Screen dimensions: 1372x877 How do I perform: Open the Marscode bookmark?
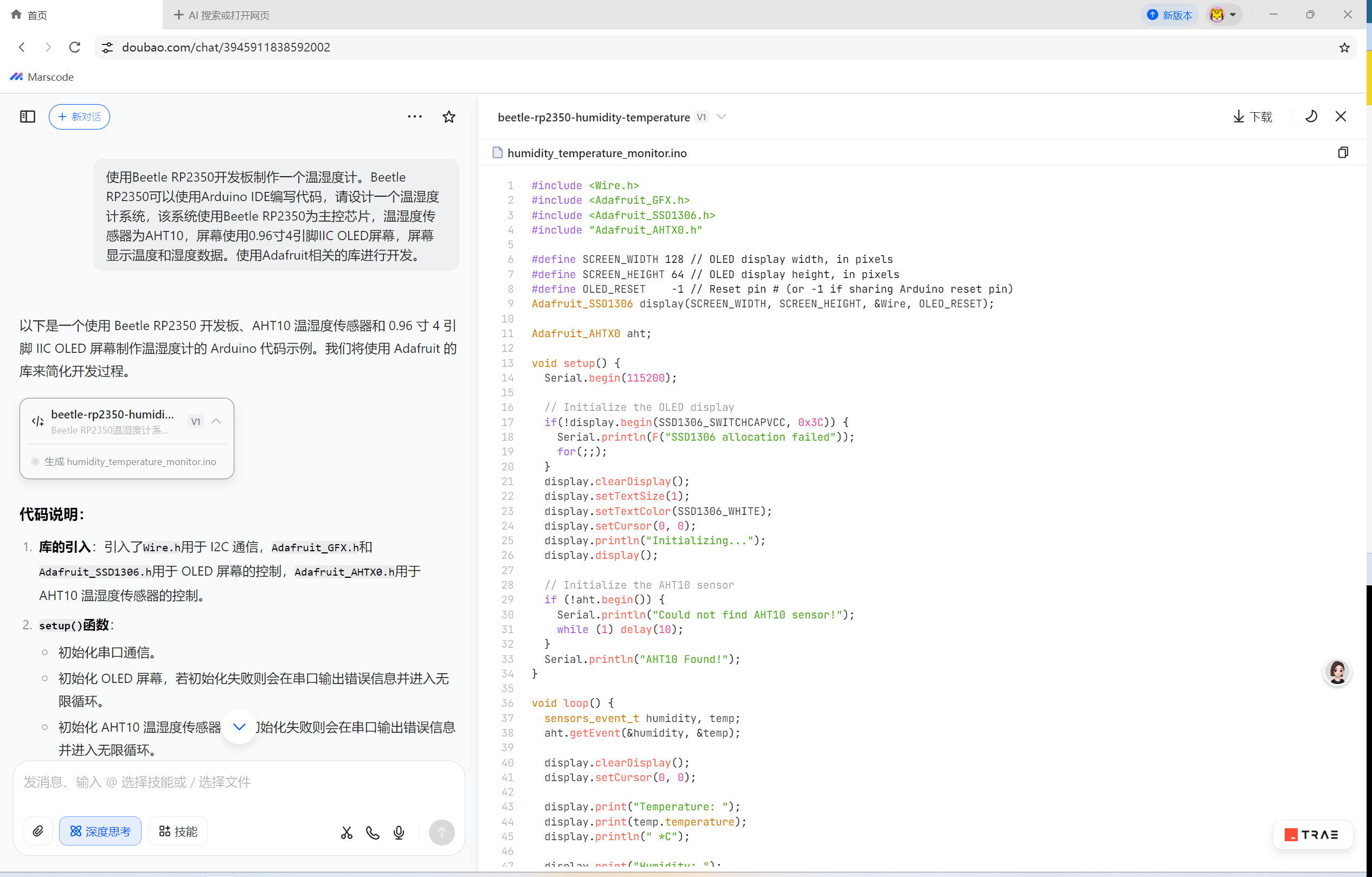coord(42,77)
